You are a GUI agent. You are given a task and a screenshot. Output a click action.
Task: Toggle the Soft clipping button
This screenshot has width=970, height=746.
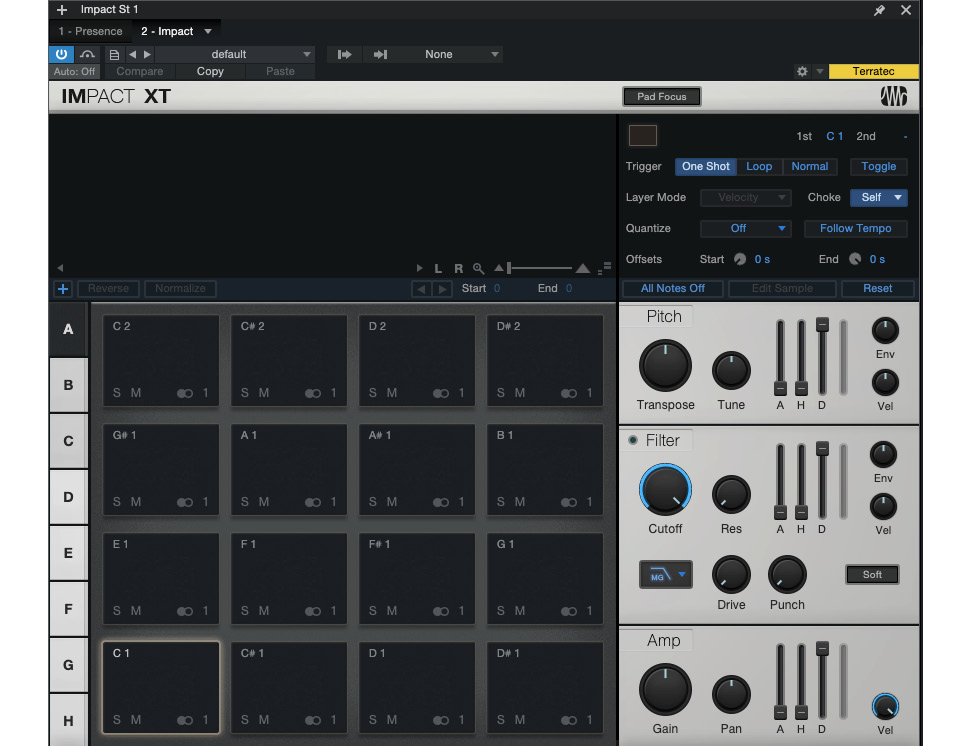872,575
